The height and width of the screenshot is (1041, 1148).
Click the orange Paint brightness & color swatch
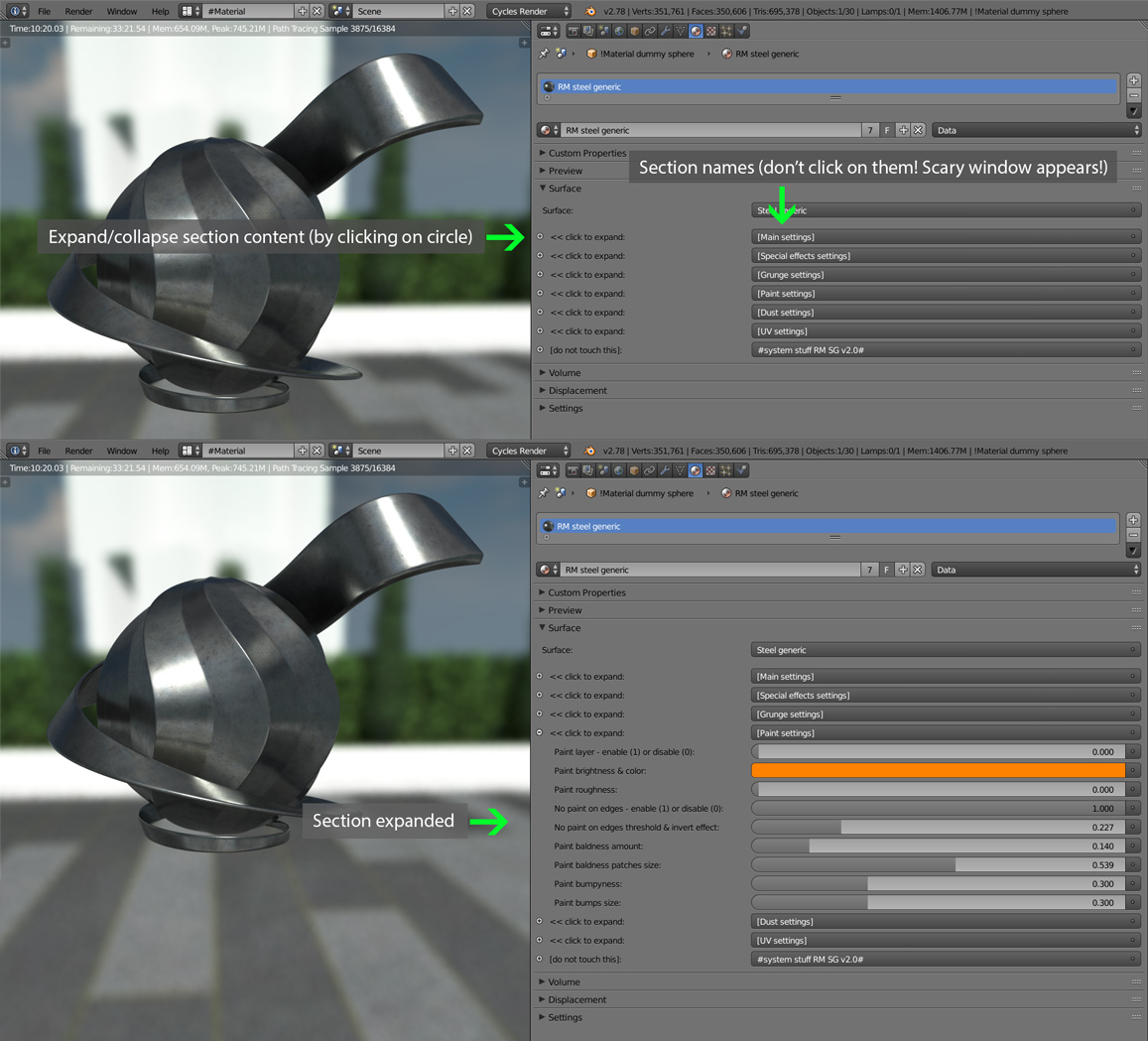coord(938,770)
